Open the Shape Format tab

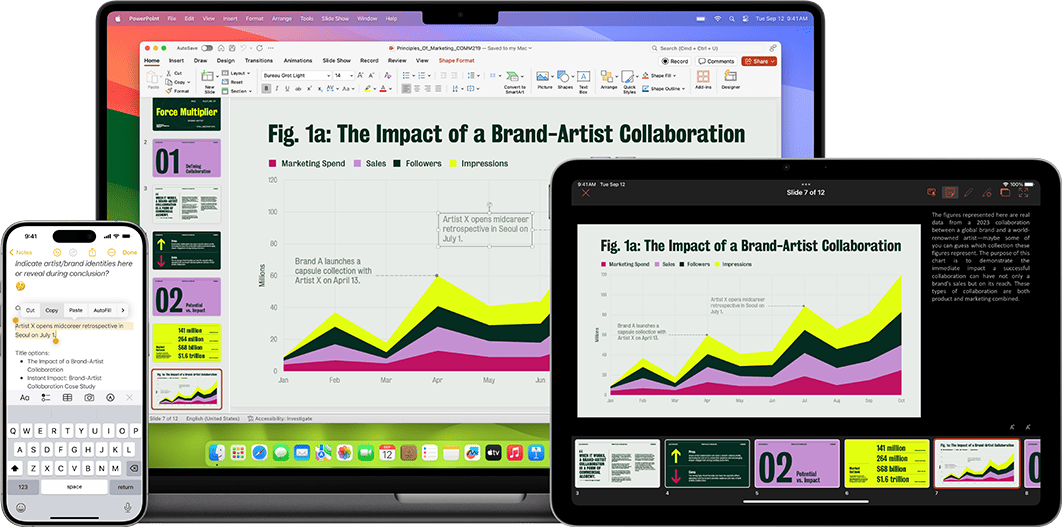click(458, 60)
